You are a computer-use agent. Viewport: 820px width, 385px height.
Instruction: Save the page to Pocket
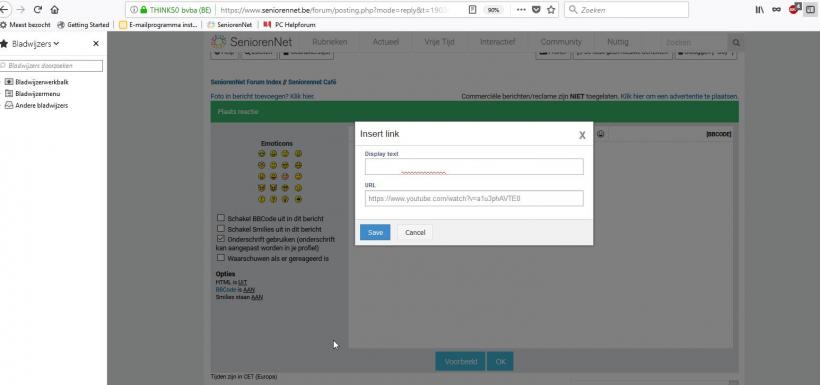point(536,9)
